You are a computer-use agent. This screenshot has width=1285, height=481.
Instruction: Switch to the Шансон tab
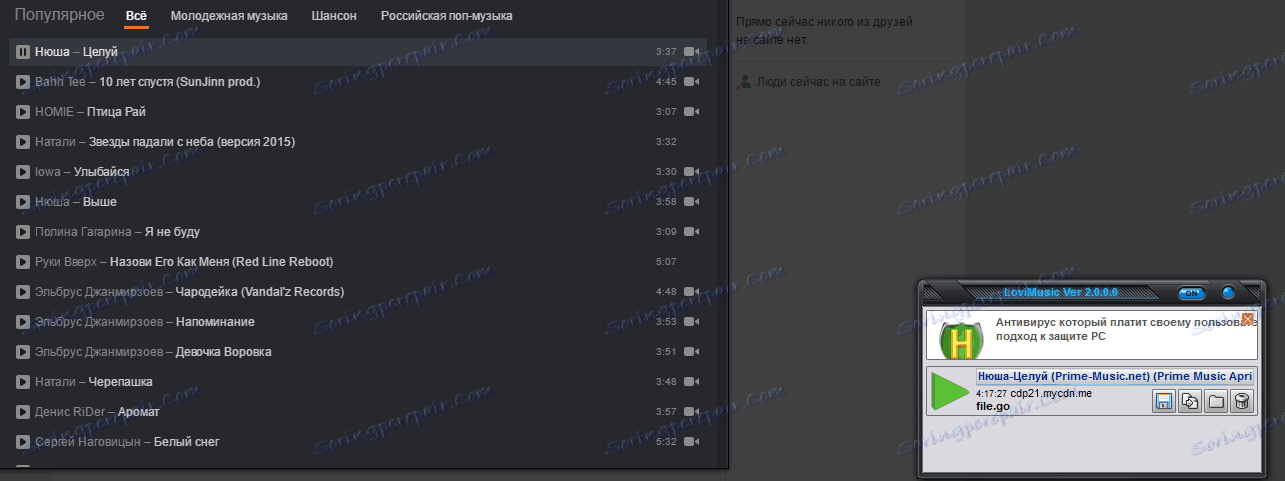point(334,16)
